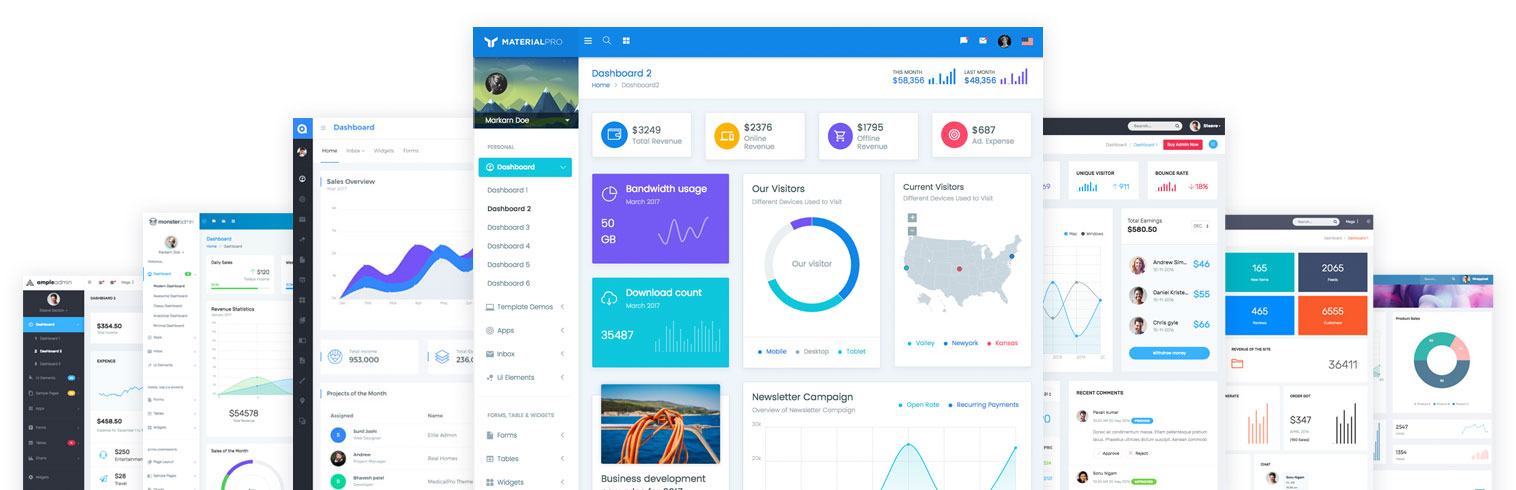Toggle the Mobile legend in Our Visitors
Screen dimensions: 1516x490
[773, 352]
